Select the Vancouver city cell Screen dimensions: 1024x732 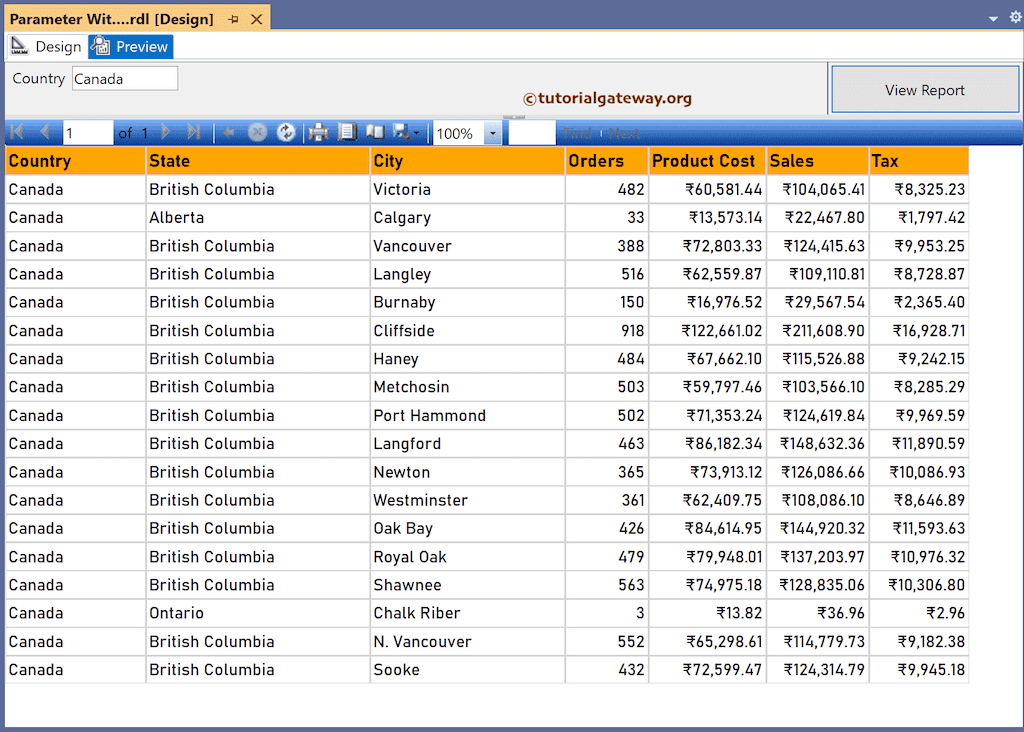coord(468,246)
